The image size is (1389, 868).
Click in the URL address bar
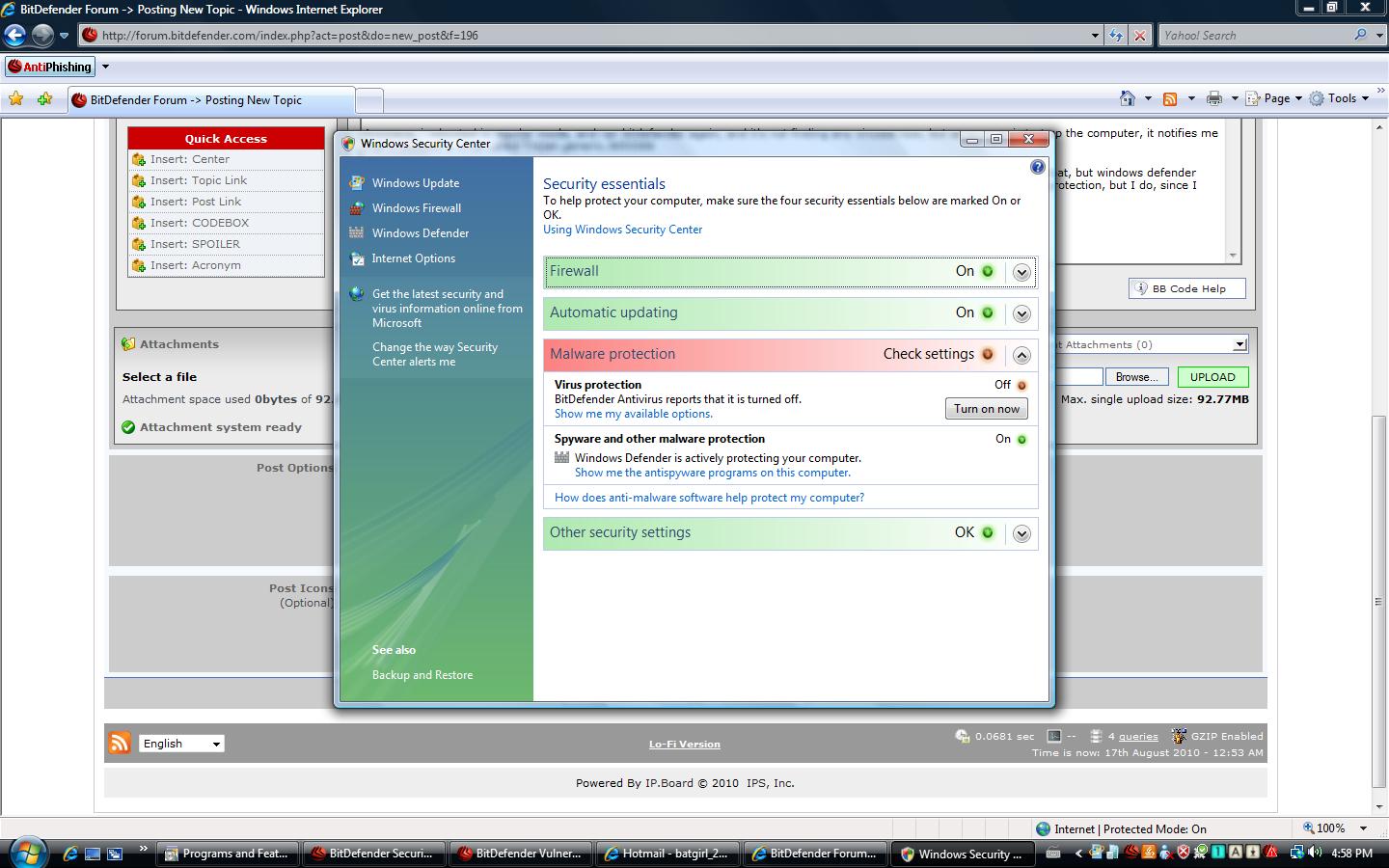pyautogui.click(x=593, y=36)
